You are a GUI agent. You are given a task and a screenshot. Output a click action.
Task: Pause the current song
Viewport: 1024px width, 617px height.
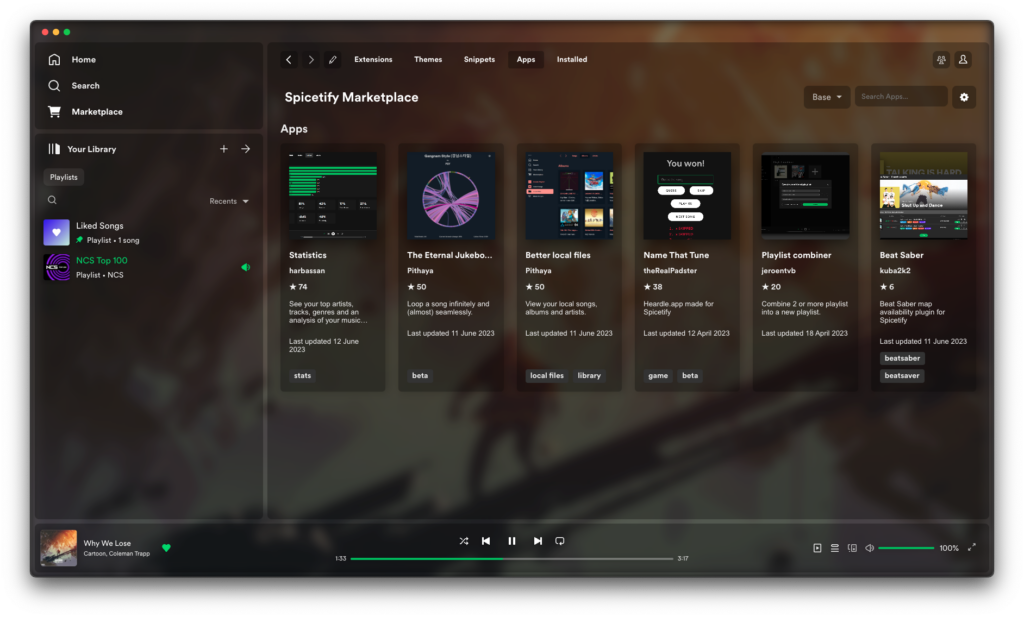pyautogui.click(x=512, y=541)
